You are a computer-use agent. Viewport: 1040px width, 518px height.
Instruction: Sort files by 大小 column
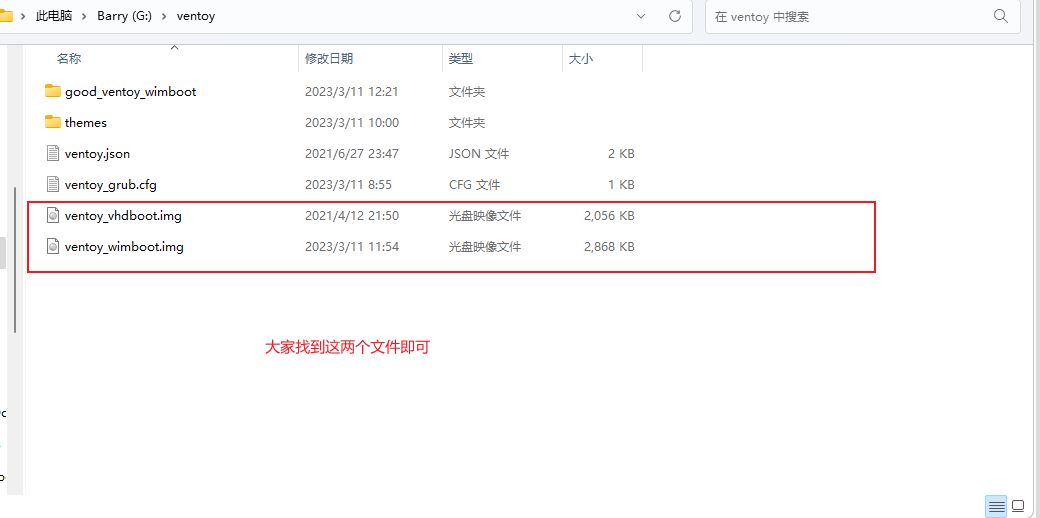pos(581,59)
